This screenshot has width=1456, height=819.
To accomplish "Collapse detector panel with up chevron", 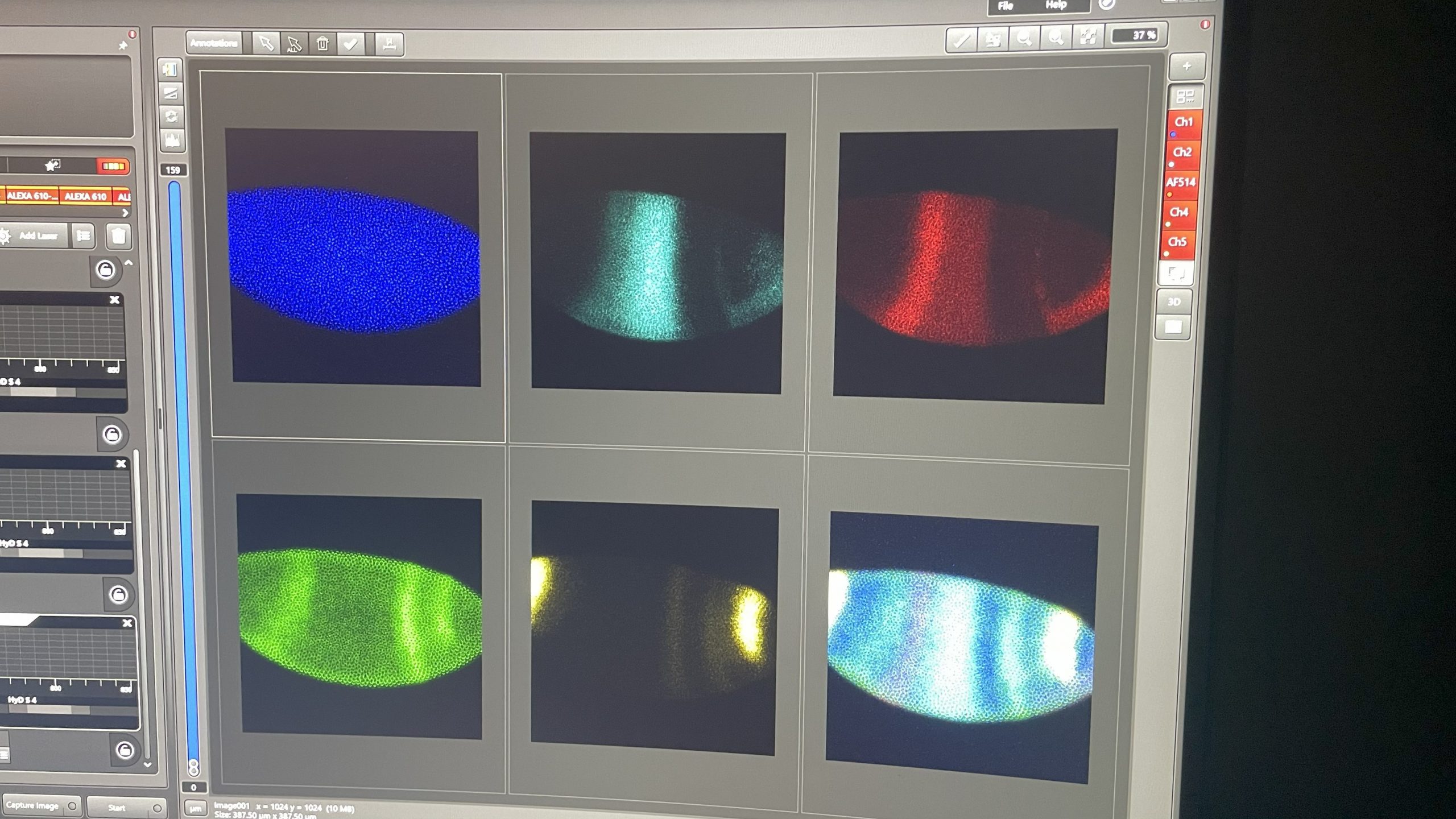I will [129, 263].
